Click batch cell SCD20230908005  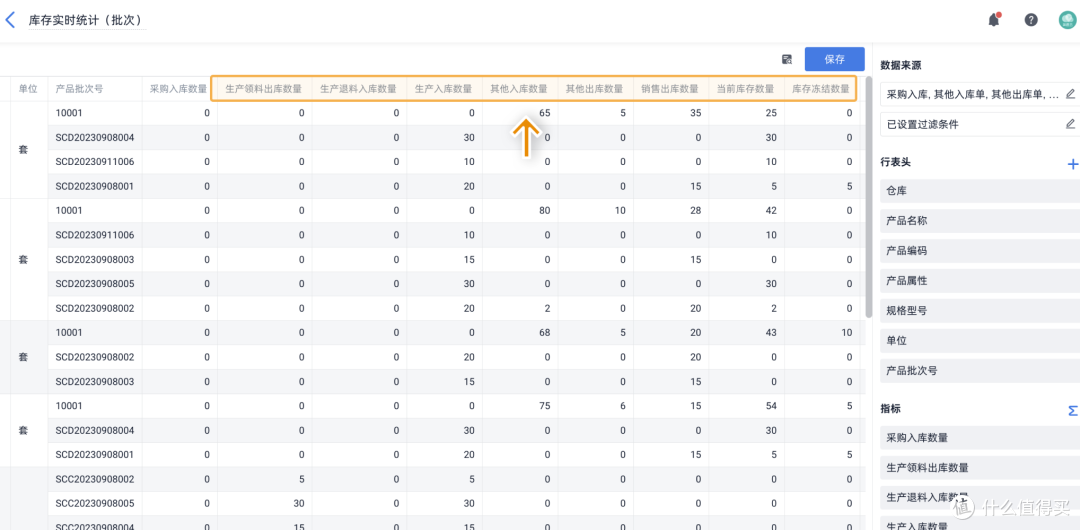tap(95, 284)
